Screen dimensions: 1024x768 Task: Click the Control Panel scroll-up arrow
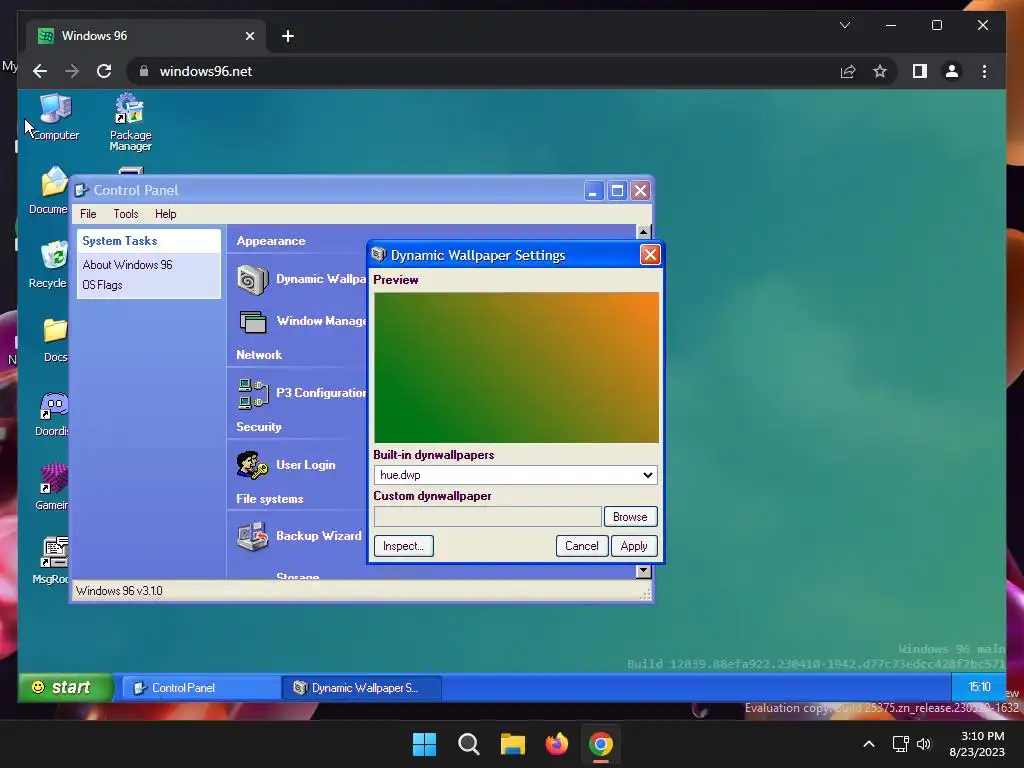click(x=643, y=232)
